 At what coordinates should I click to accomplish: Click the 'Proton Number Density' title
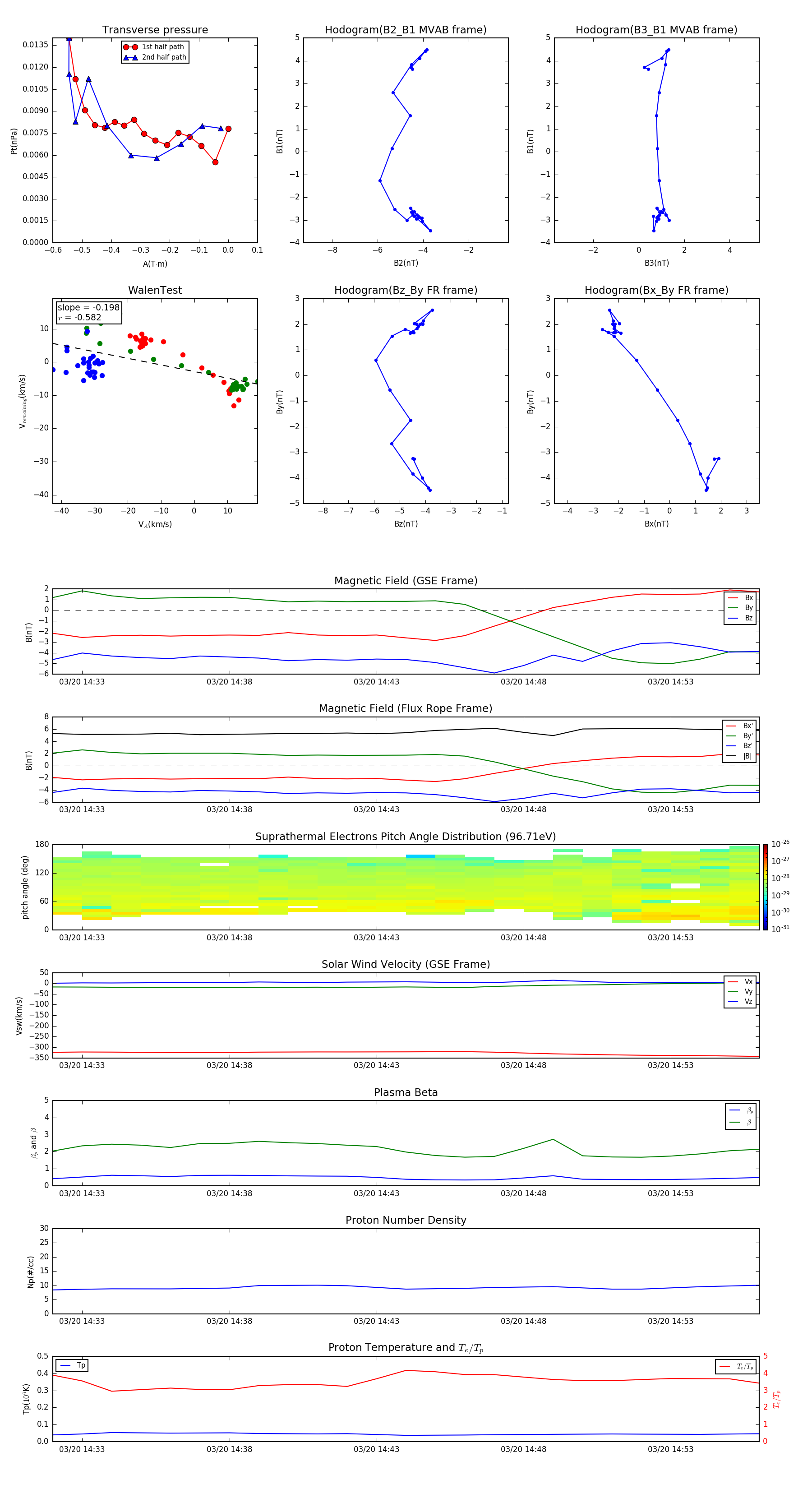click(406, 1221)
